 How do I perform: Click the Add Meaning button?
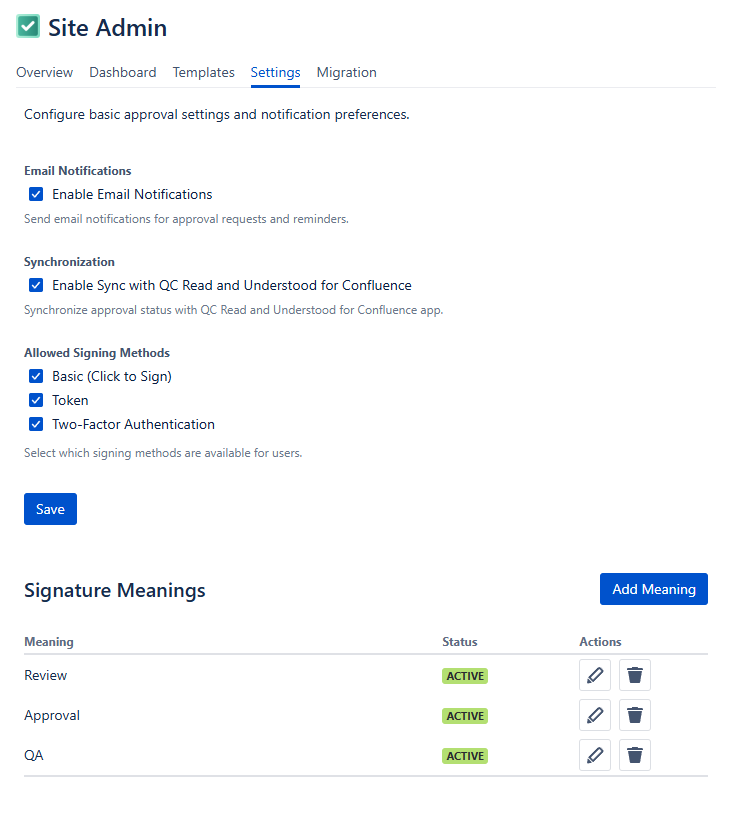(654, 589)
